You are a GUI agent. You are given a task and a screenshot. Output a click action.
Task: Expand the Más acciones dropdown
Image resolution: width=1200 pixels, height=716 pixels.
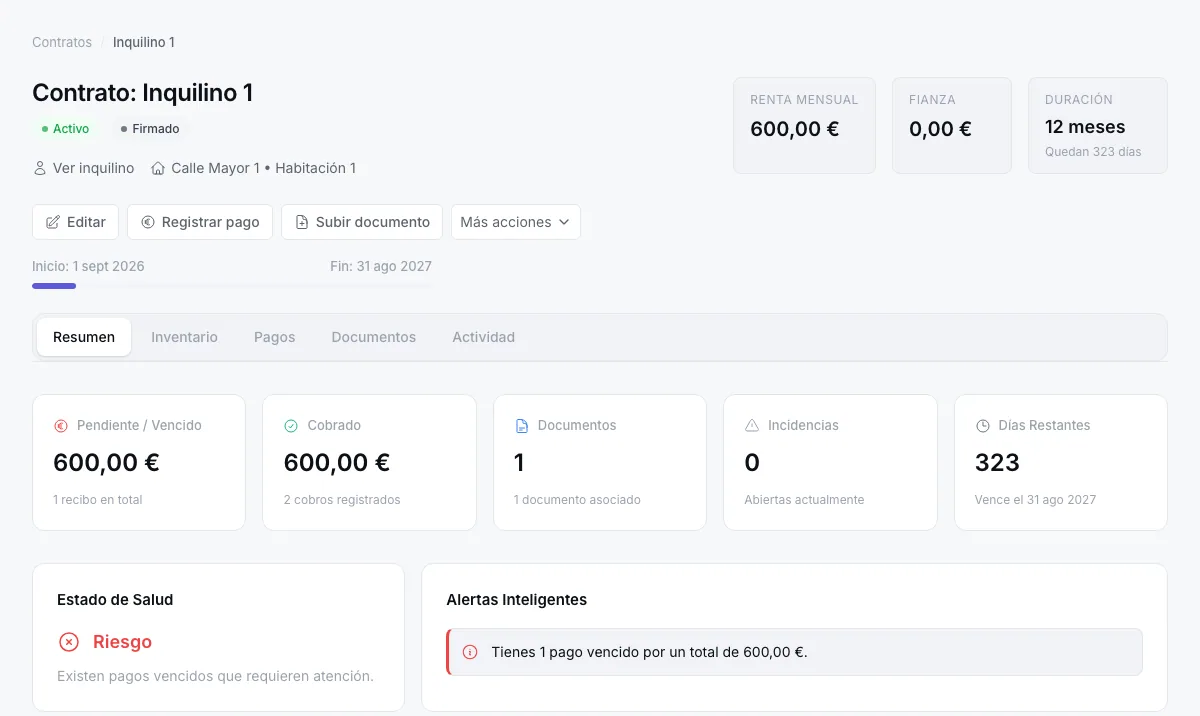pyautogui.click(x=515, y=222)
